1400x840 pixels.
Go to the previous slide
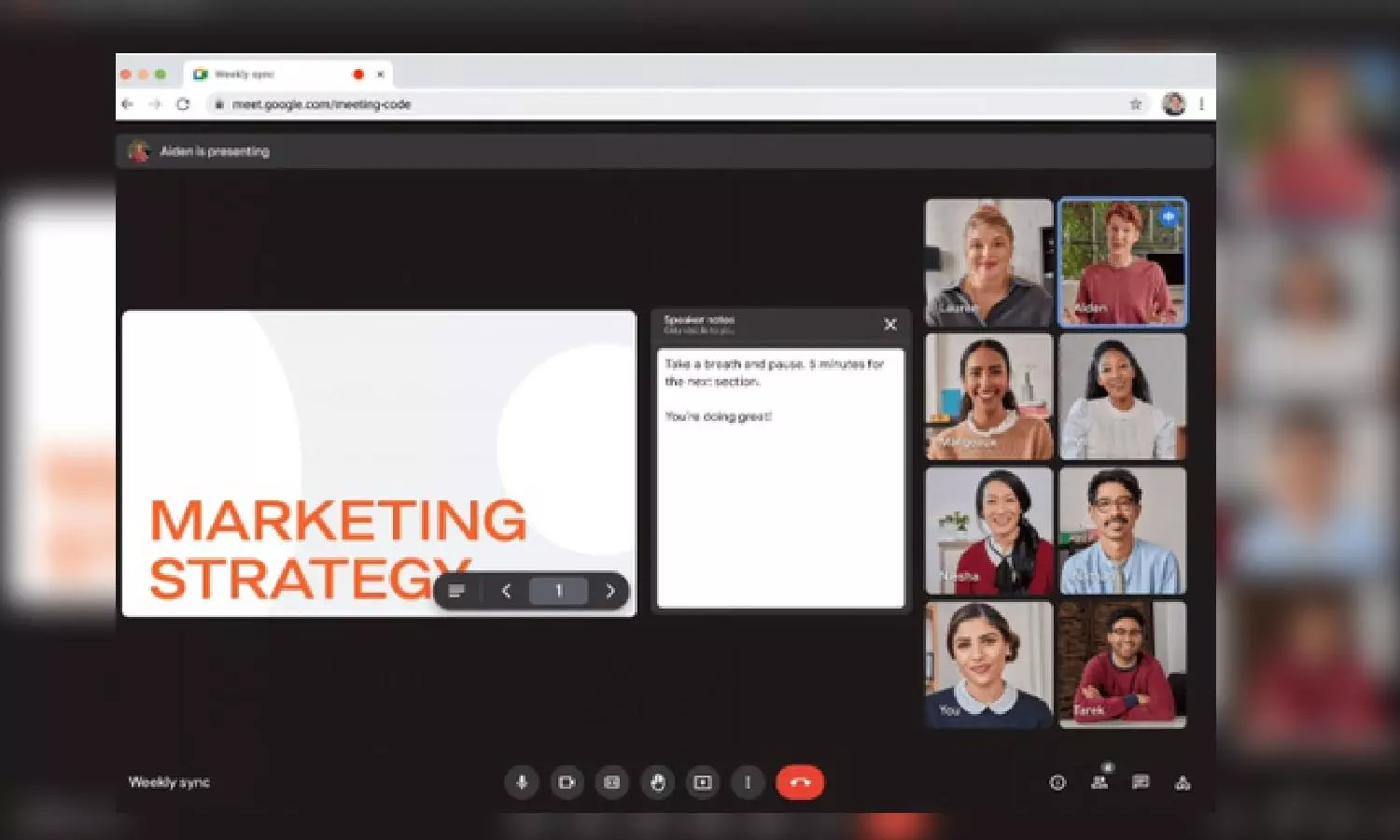(506, 591)
